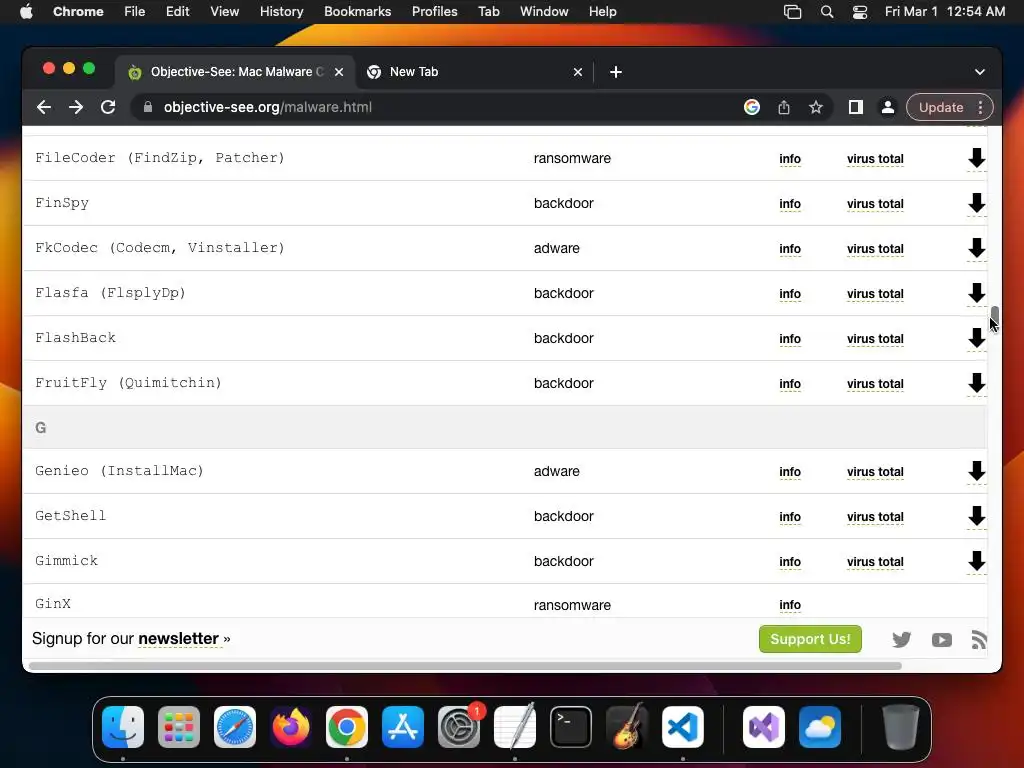The image size is (1024, 768).
Task: Share this page via share icon
Action: [x=784, y=107]
